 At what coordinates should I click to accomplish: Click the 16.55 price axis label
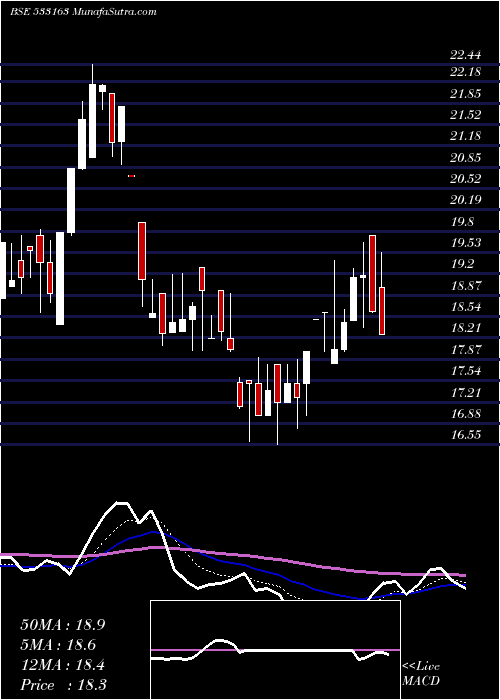[466, 435]
